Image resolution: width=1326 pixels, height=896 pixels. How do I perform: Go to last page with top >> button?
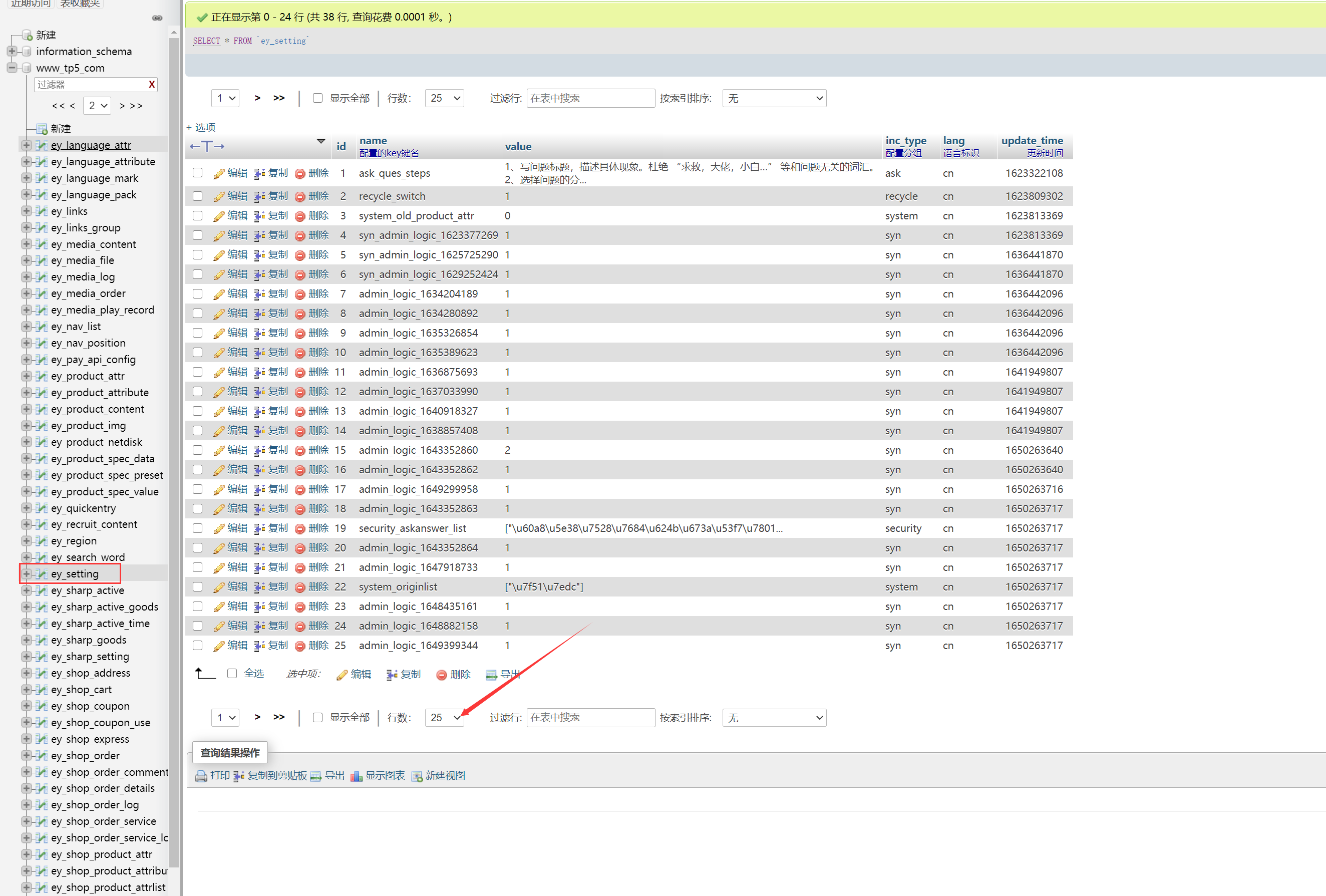point(279,98)
